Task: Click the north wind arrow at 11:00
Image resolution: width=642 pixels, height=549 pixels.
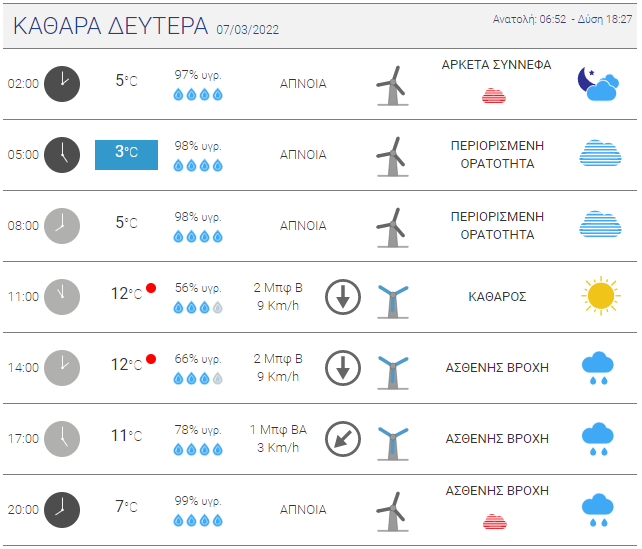Action: pos(343,297)
